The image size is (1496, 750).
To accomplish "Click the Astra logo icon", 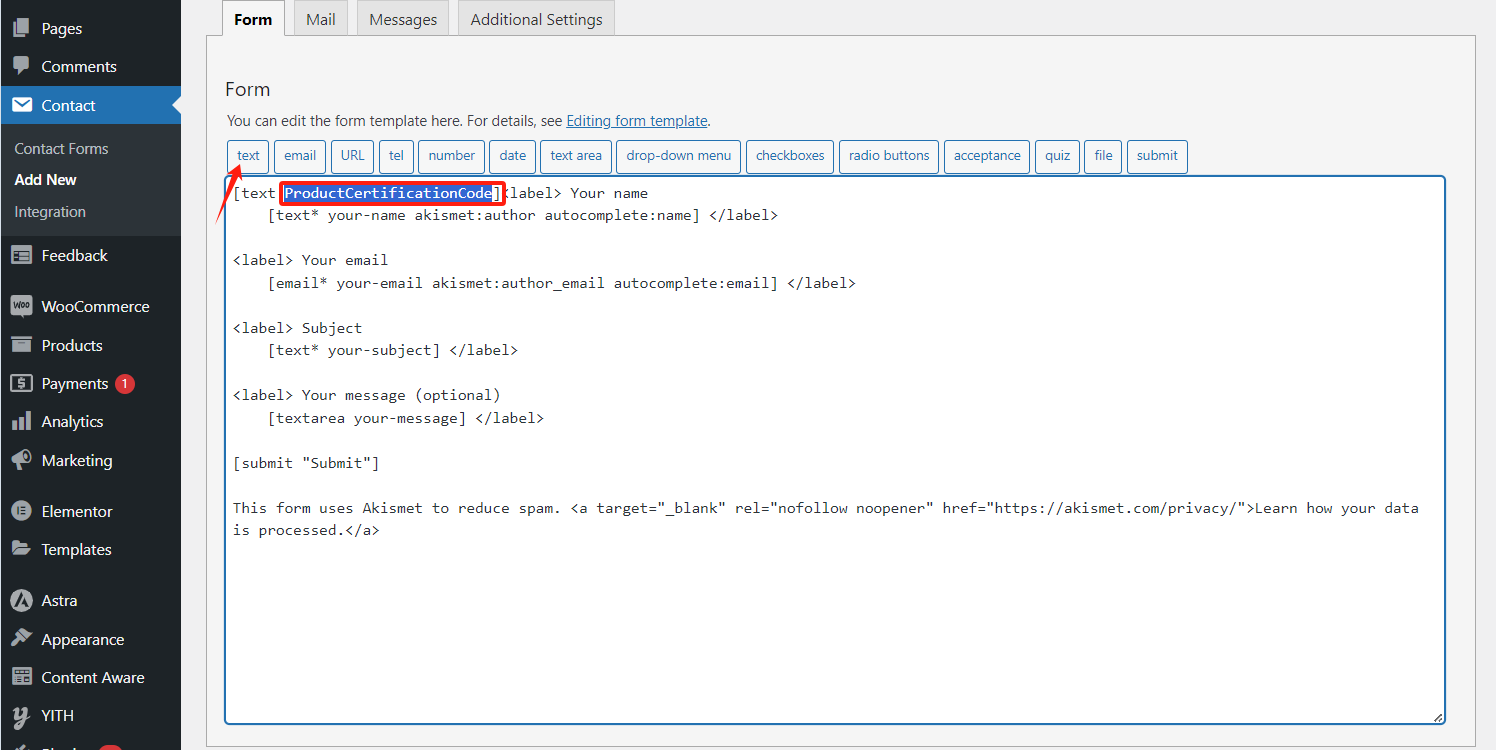I will (21, 601).
